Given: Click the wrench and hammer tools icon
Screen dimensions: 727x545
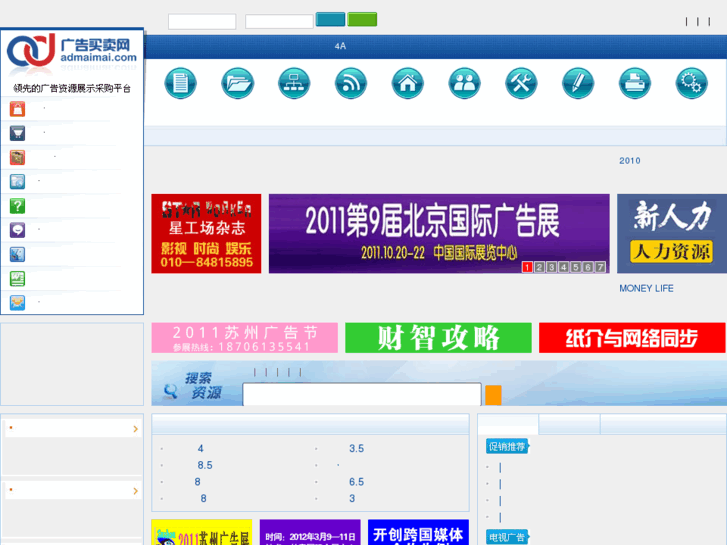Looking at the screenshot, I should pyautogui.click(x=522, y=83).
